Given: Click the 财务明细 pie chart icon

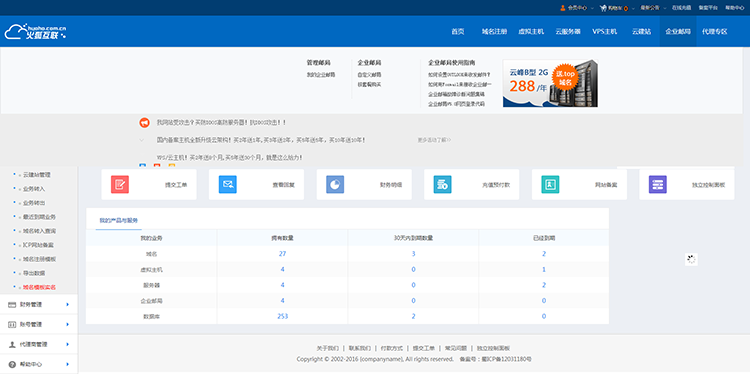Looking at the screenshot, I should tap(335, 184).
